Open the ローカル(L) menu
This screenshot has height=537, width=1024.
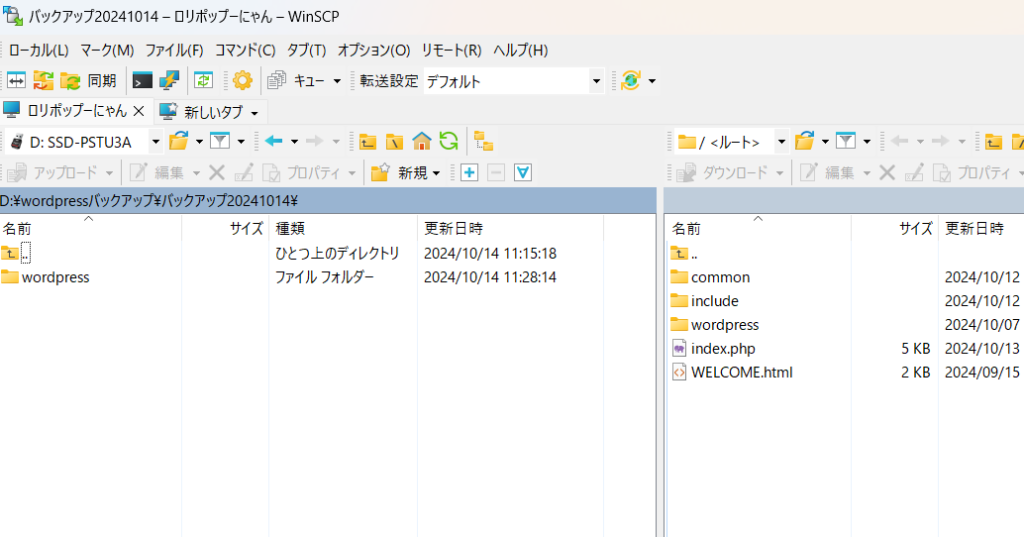coord(39,50)
